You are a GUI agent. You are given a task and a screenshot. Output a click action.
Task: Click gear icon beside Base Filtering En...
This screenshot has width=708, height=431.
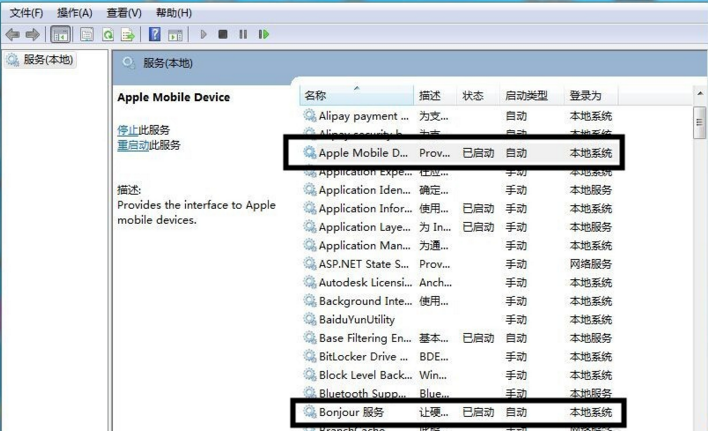(x=310, y=338)
